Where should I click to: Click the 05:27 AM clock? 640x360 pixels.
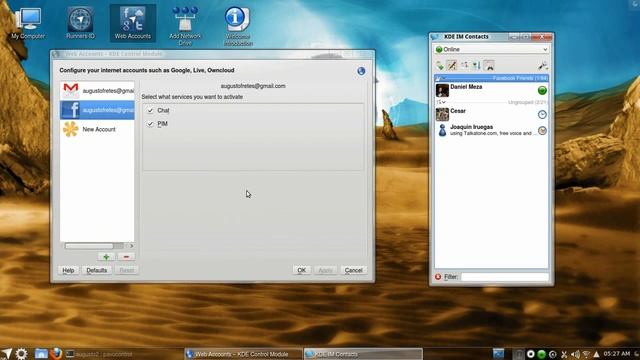coord(617,353)
